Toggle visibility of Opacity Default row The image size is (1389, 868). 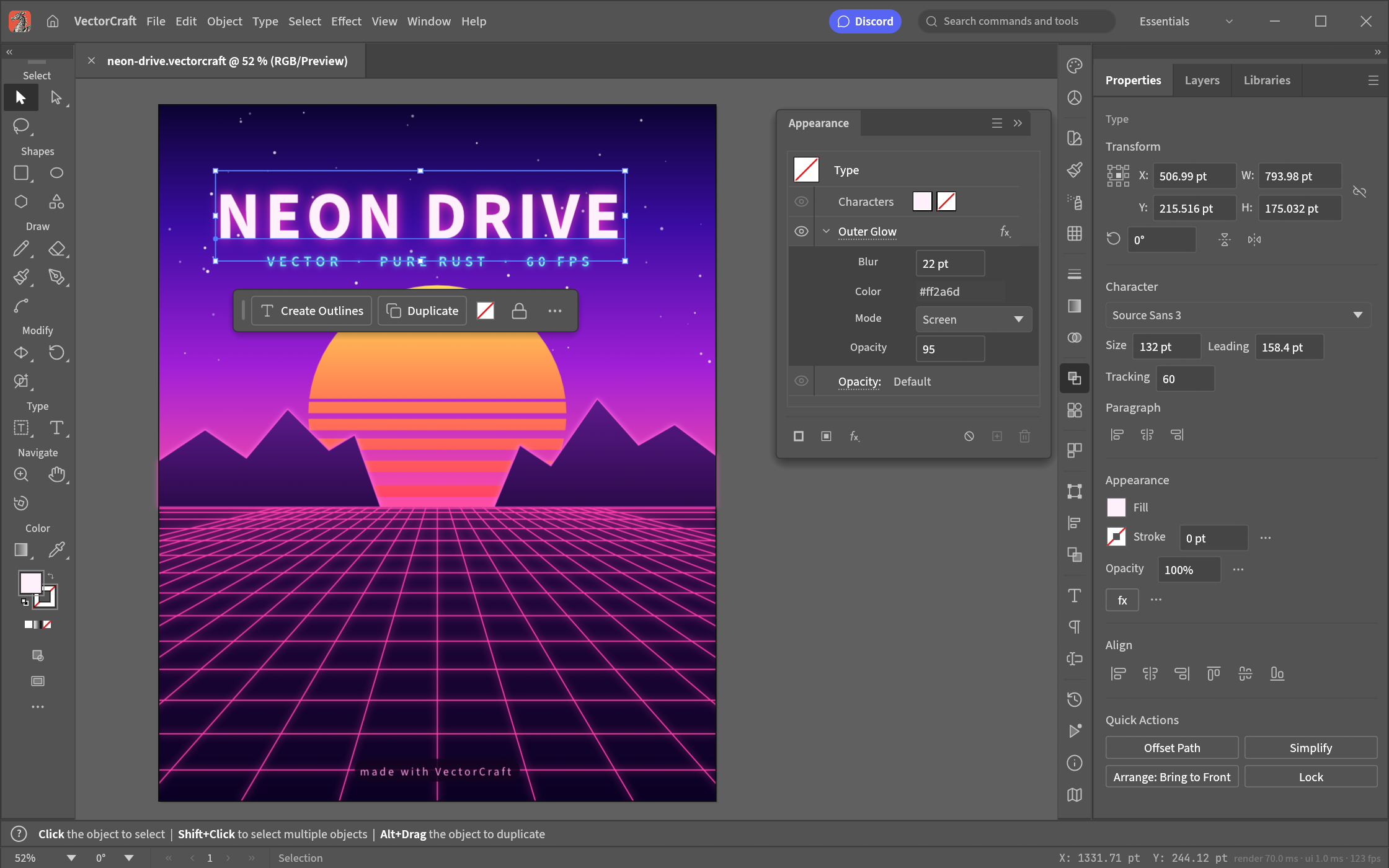click(x=801, y=381)
